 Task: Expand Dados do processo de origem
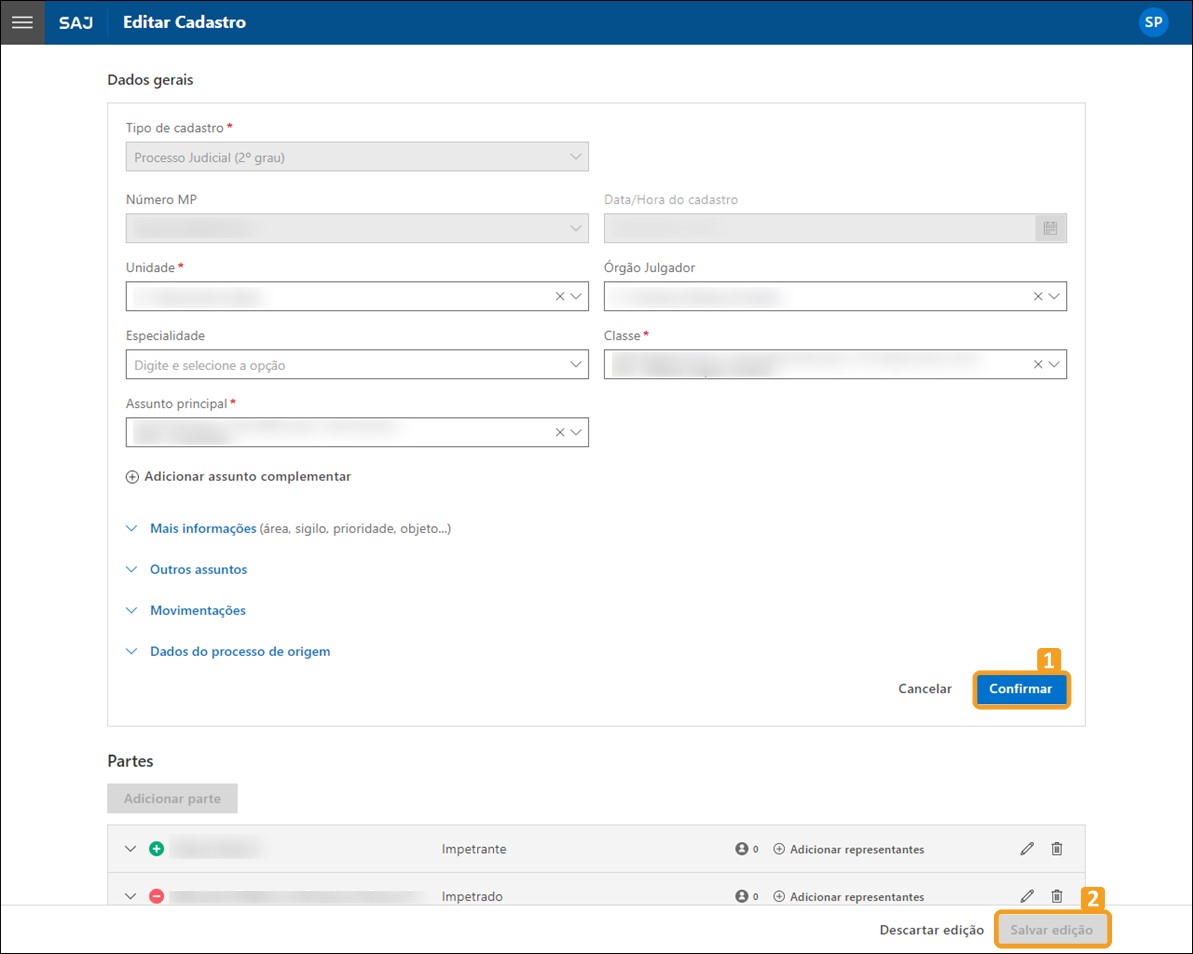click(239, 651)
